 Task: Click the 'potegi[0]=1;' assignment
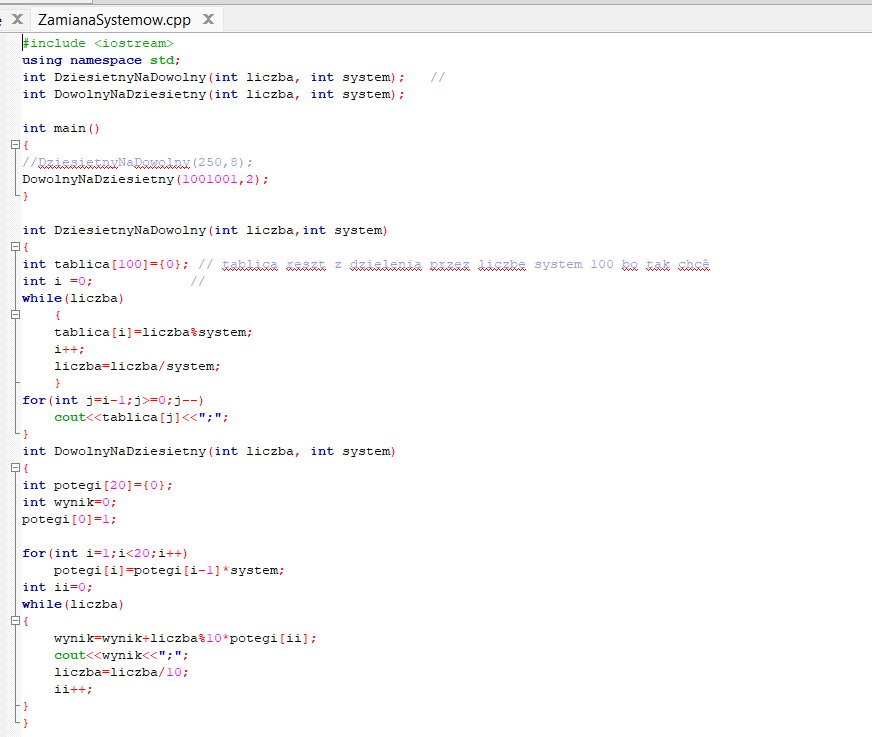point(70,520)
